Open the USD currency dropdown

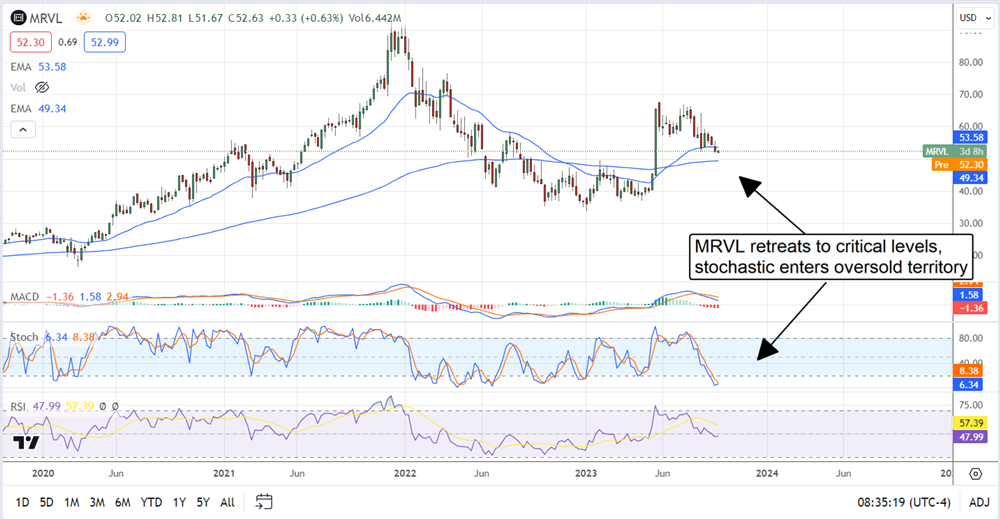[975, 18]
